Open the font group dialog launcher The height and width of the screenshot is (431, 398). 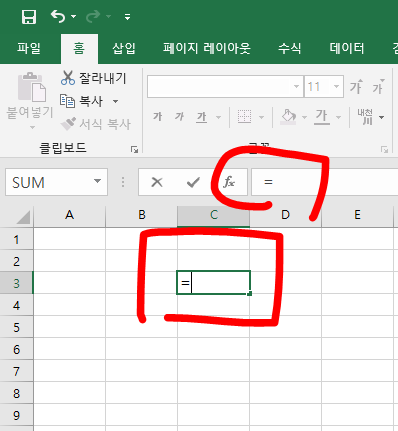tap(385, 150)
